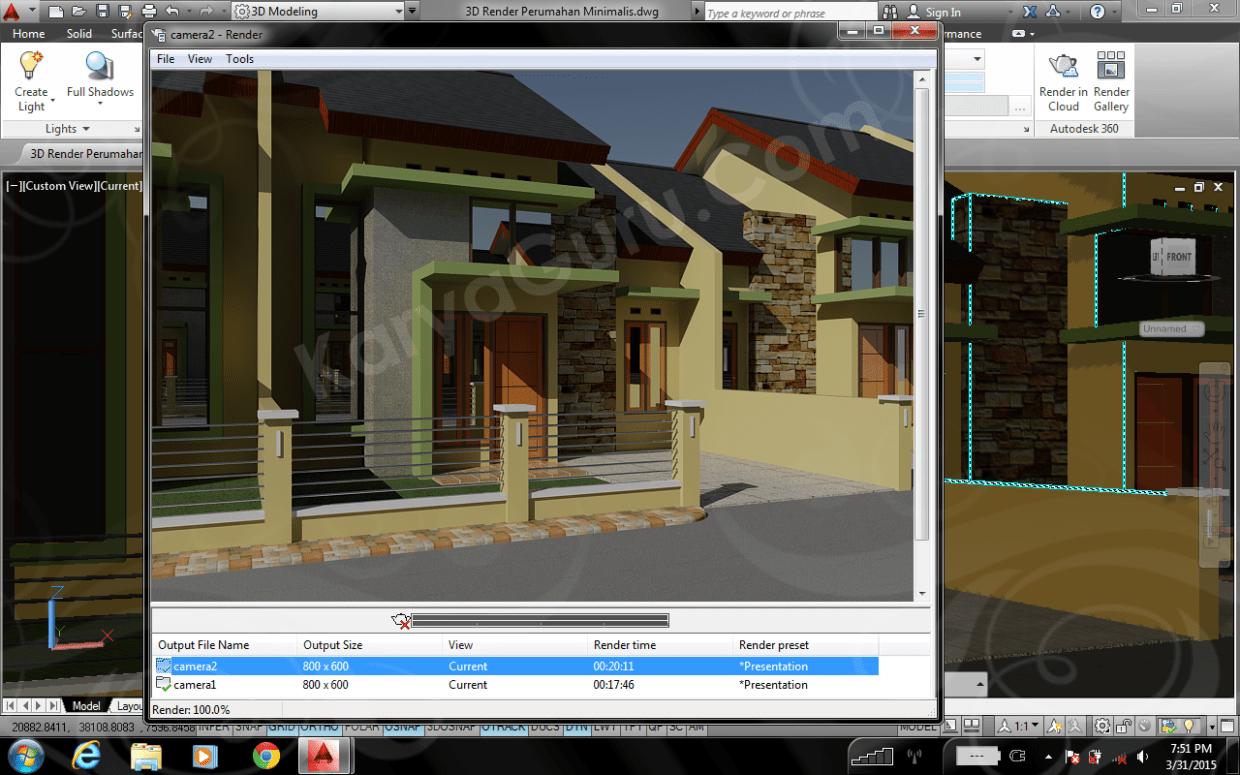Toggle OSNAP in status bar
1240x775 pixels.
(402, 727)
